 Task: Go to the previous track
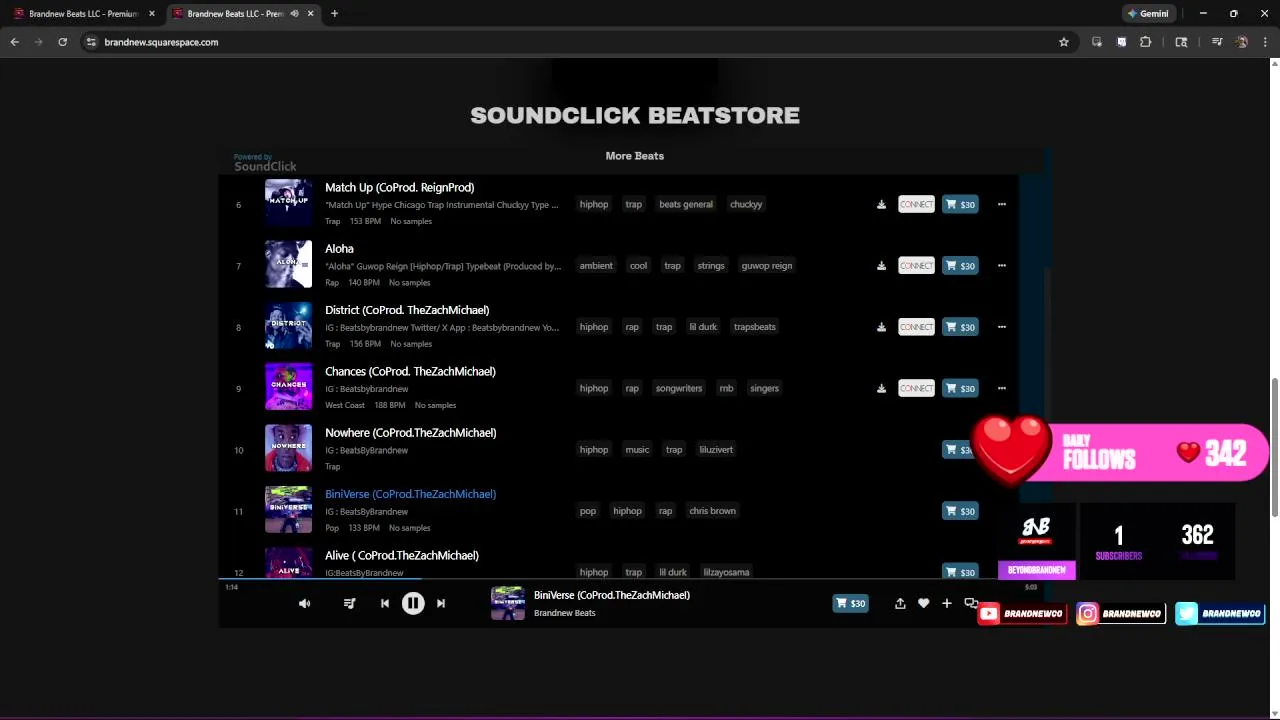point(385,603)
